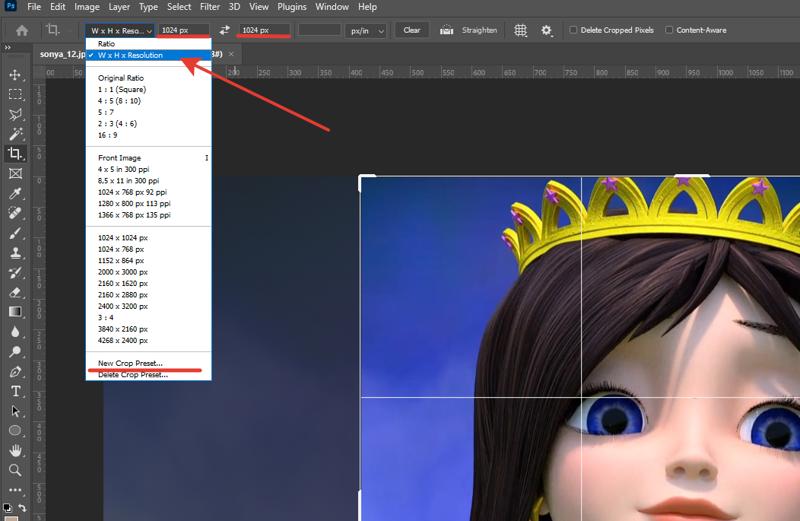Click the foreground color swatch
This screenshot has height=521, width=800.
point(11,517)
